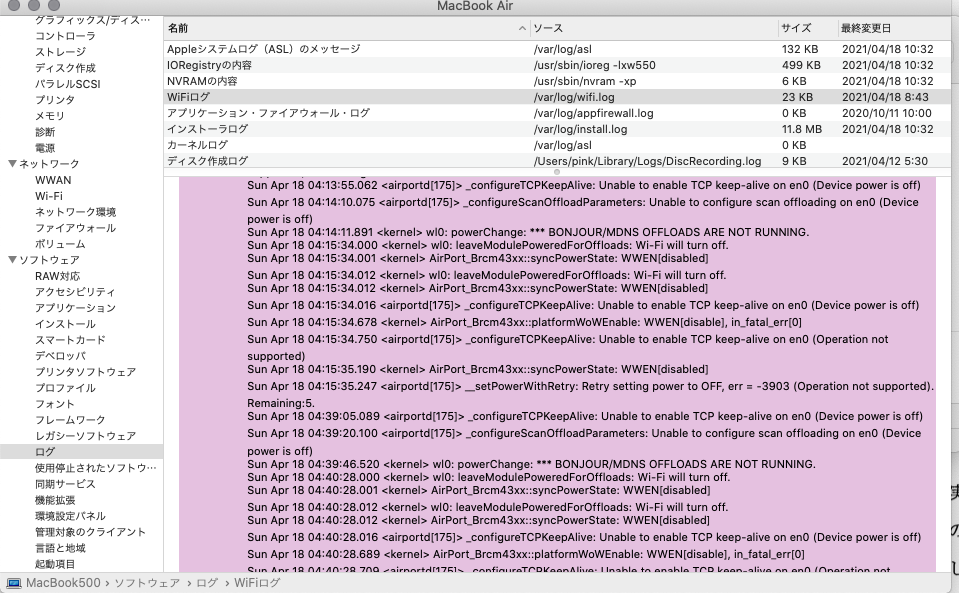Open ディスク作成 in sidebar
The image size is (959, 593).
tap(65, 68)
